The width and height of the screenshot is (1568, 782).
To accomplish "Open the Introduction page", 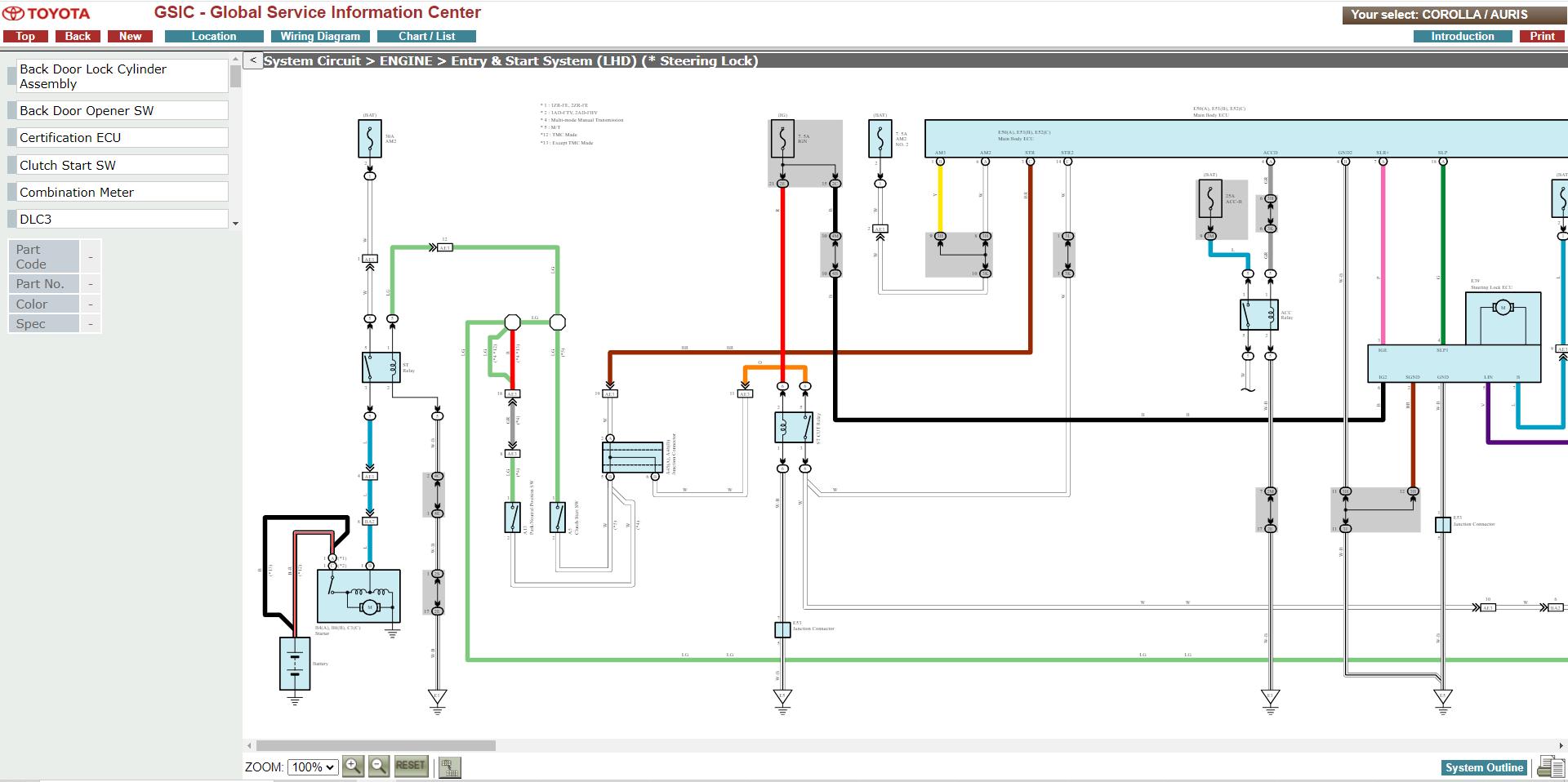I will (1462, 36).
